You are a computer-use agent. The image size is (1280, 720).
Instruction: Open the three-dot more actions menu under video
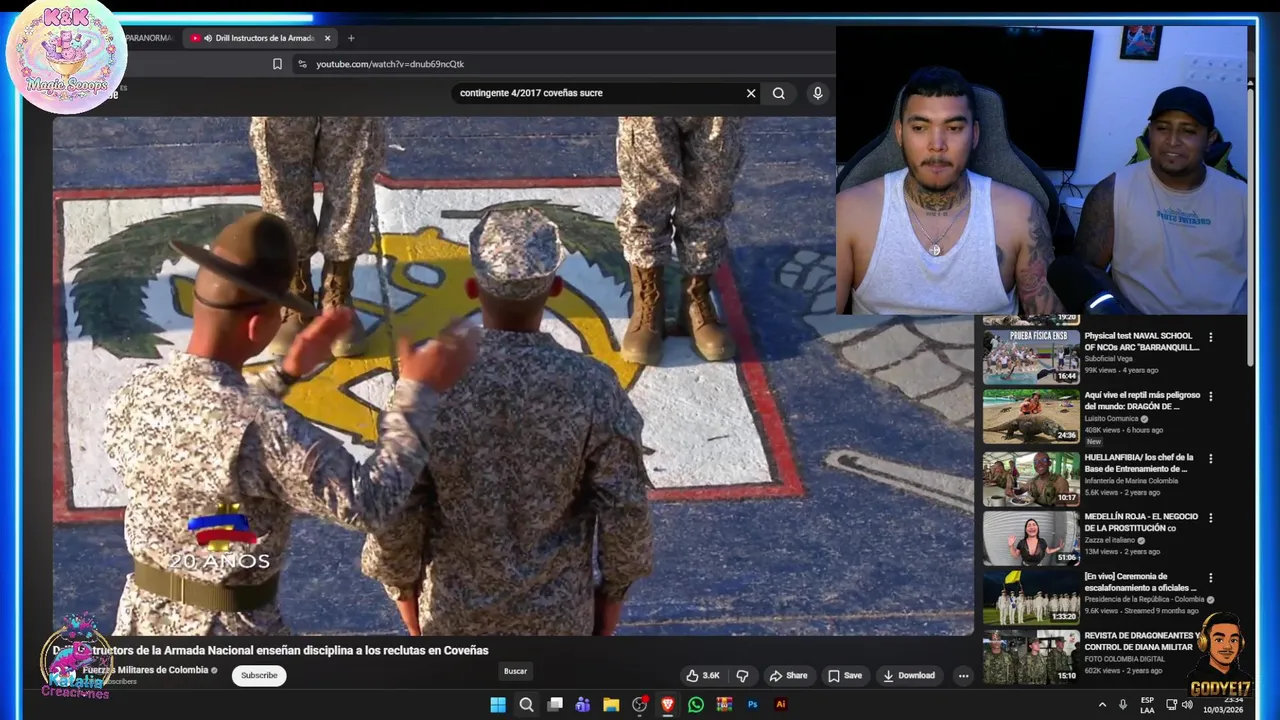[x=963, y=676]
